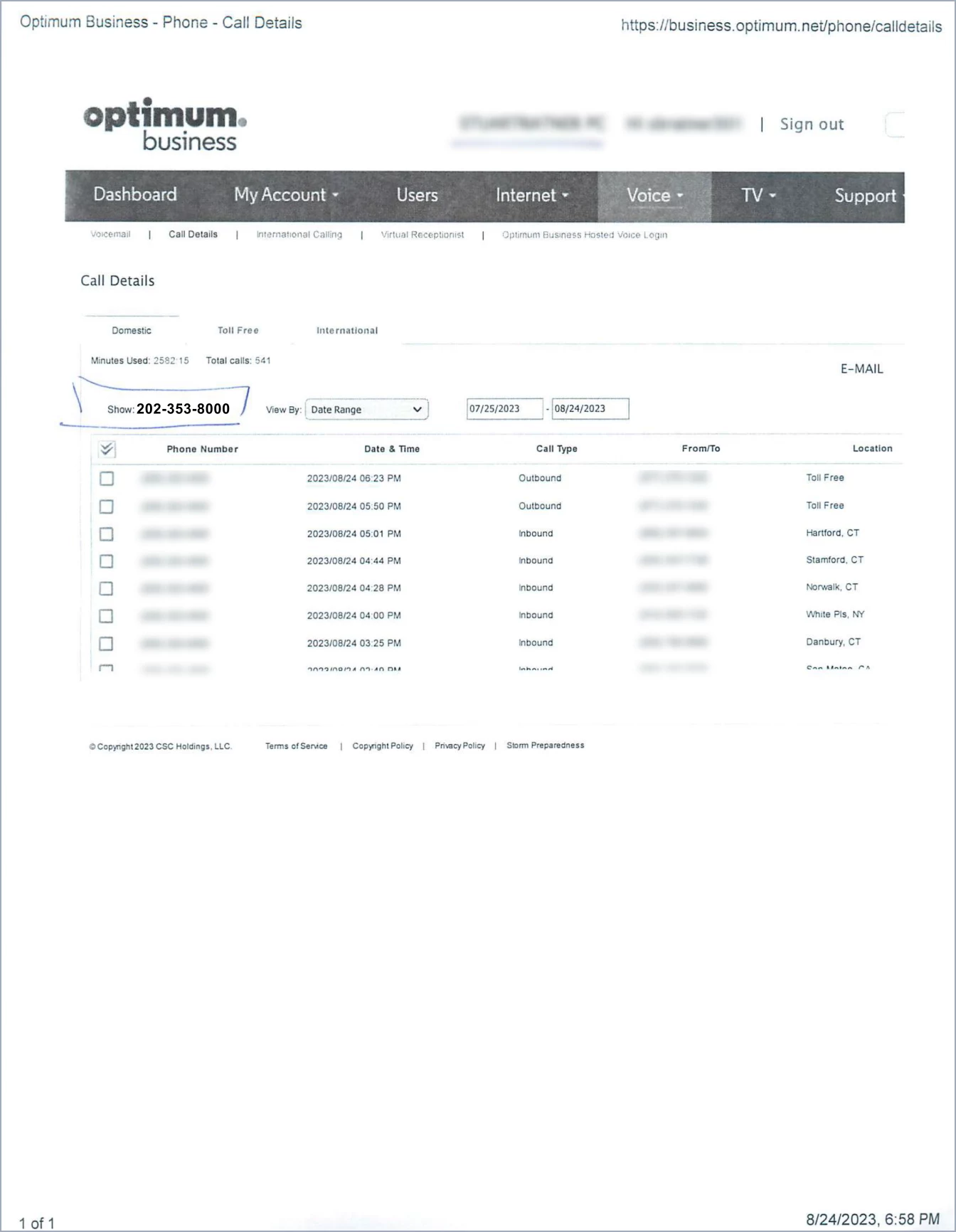Expand the Voice menu

point(654,195)
